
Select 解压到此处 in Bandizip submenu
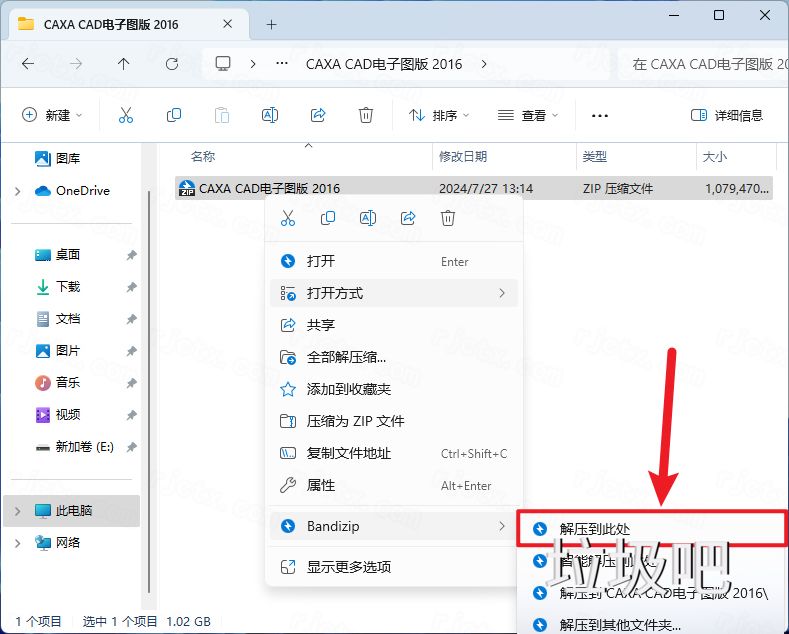coord(653,528)
